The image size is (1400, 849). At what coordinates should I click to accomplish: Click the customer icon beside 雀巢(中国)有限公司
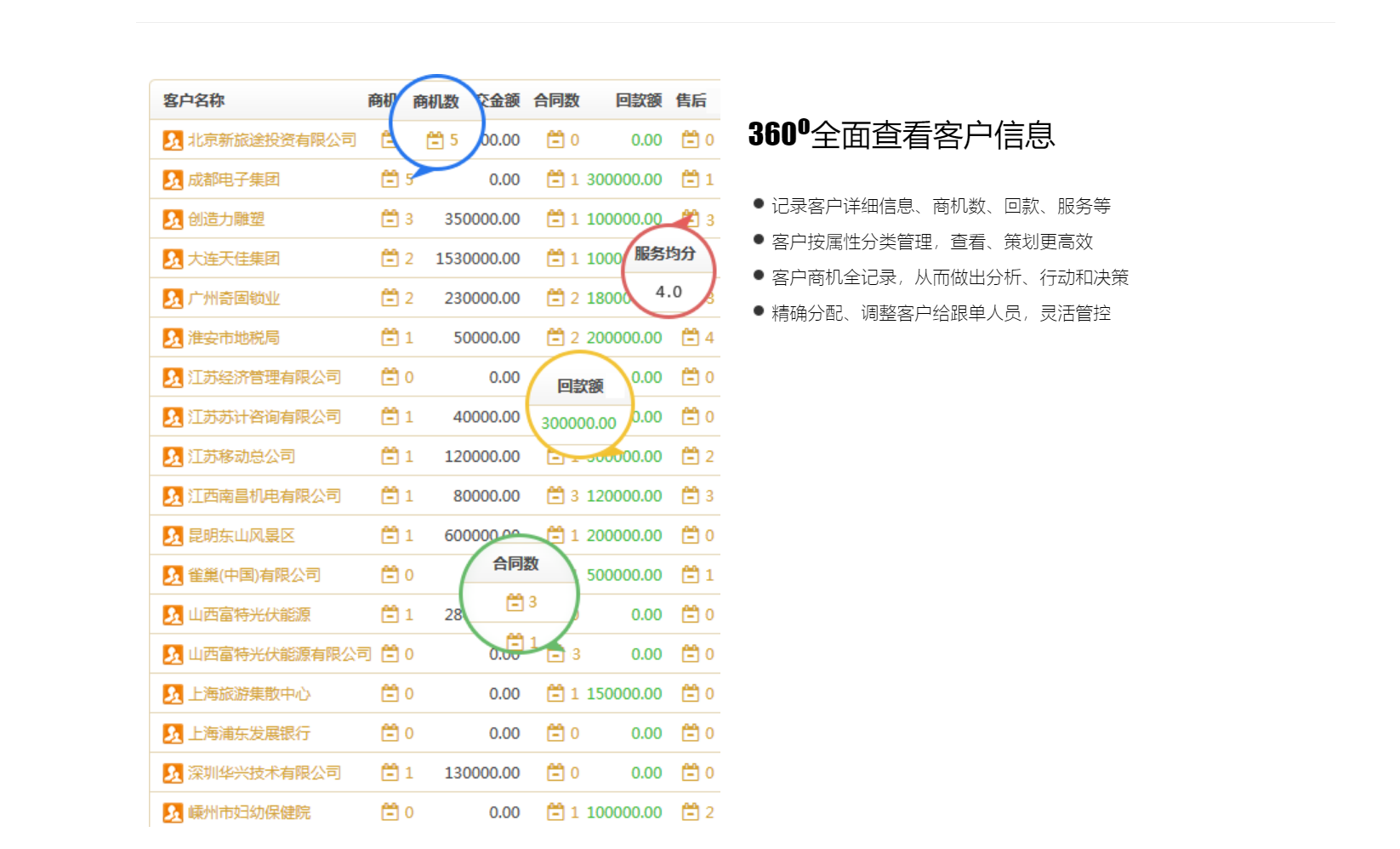point(173,576)
